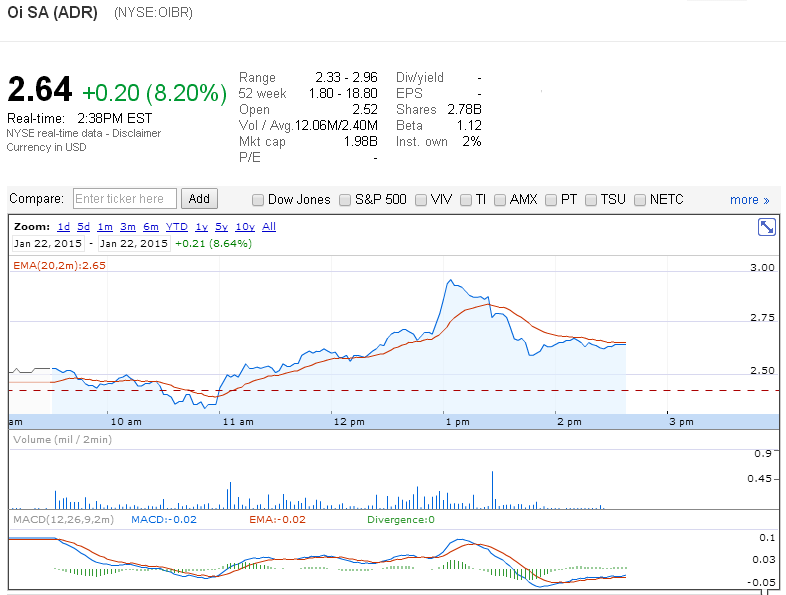Click the Vol / Avg. value 12.06M/2.40M

(336, 125)
